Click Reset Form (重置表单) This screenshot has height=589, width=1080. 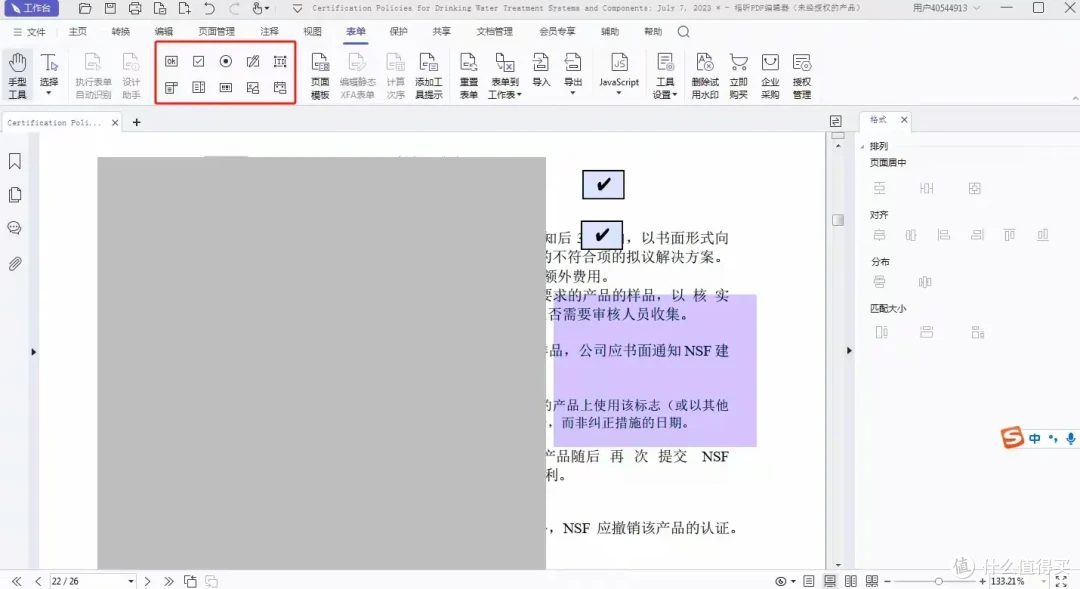pyautogui.click(x=468, y=76)
